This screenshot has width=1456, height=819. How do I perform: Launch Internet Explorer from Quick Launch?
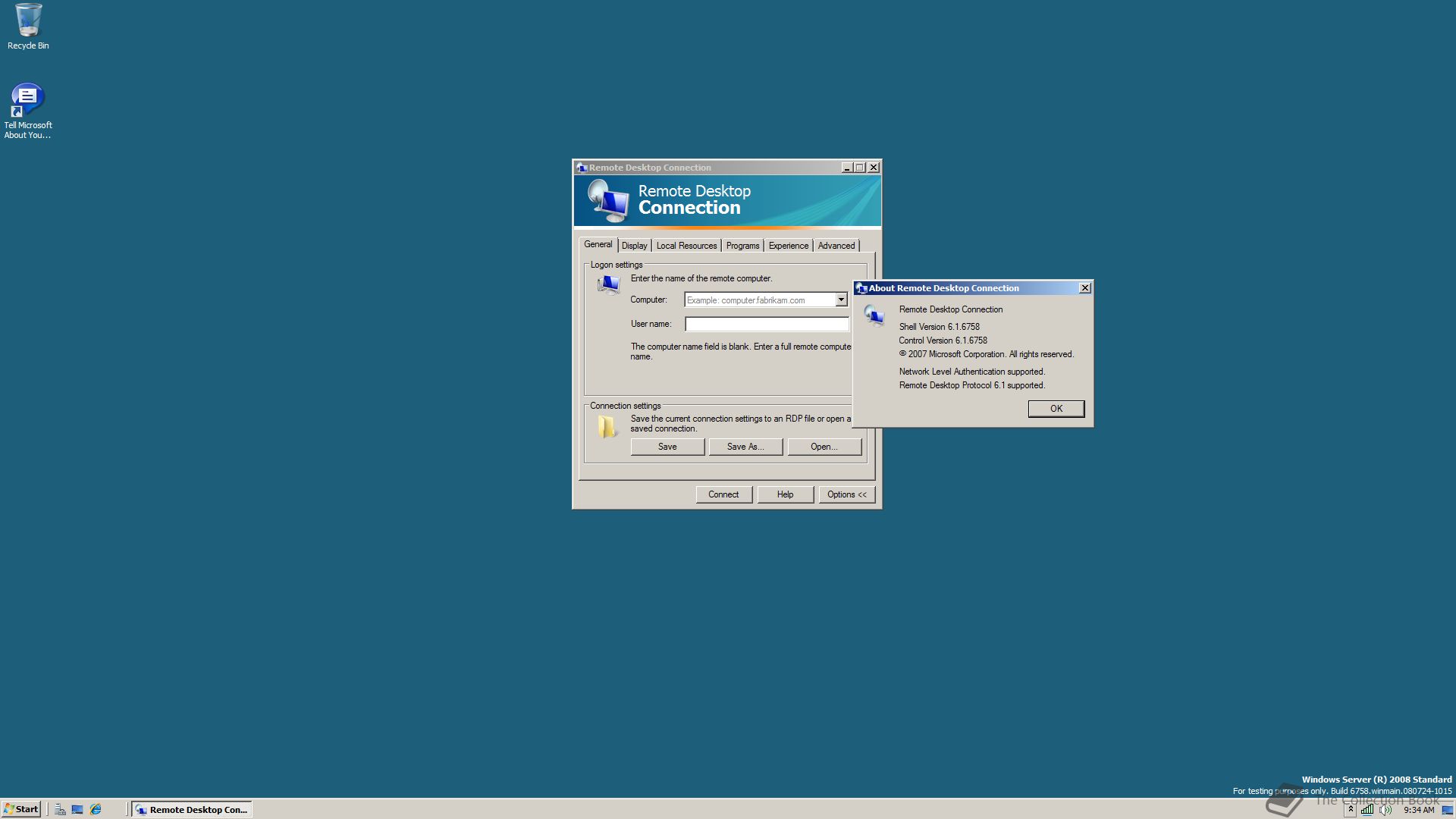click(96, 809)
